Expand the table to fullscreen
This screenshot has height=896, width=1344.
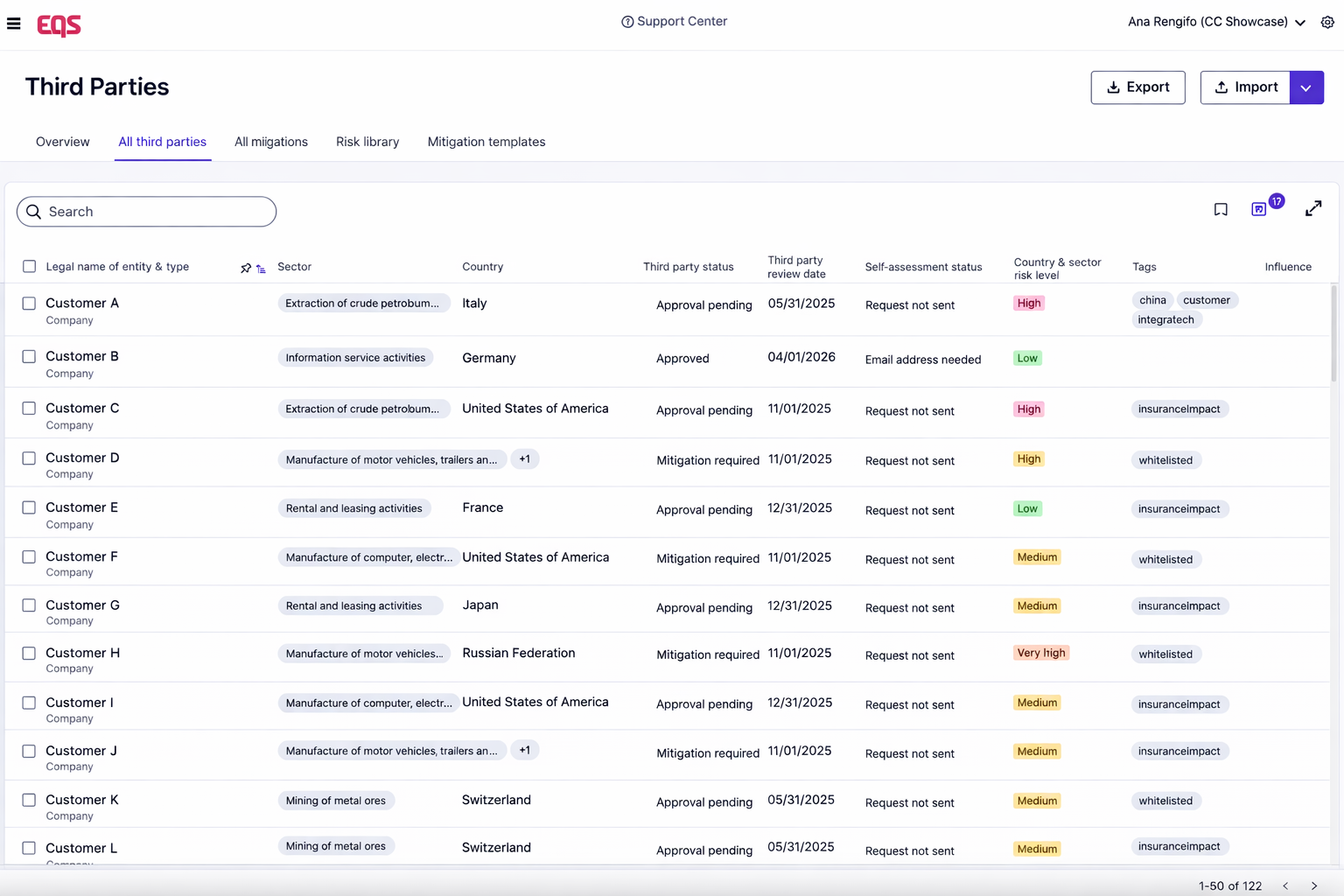1312,209
